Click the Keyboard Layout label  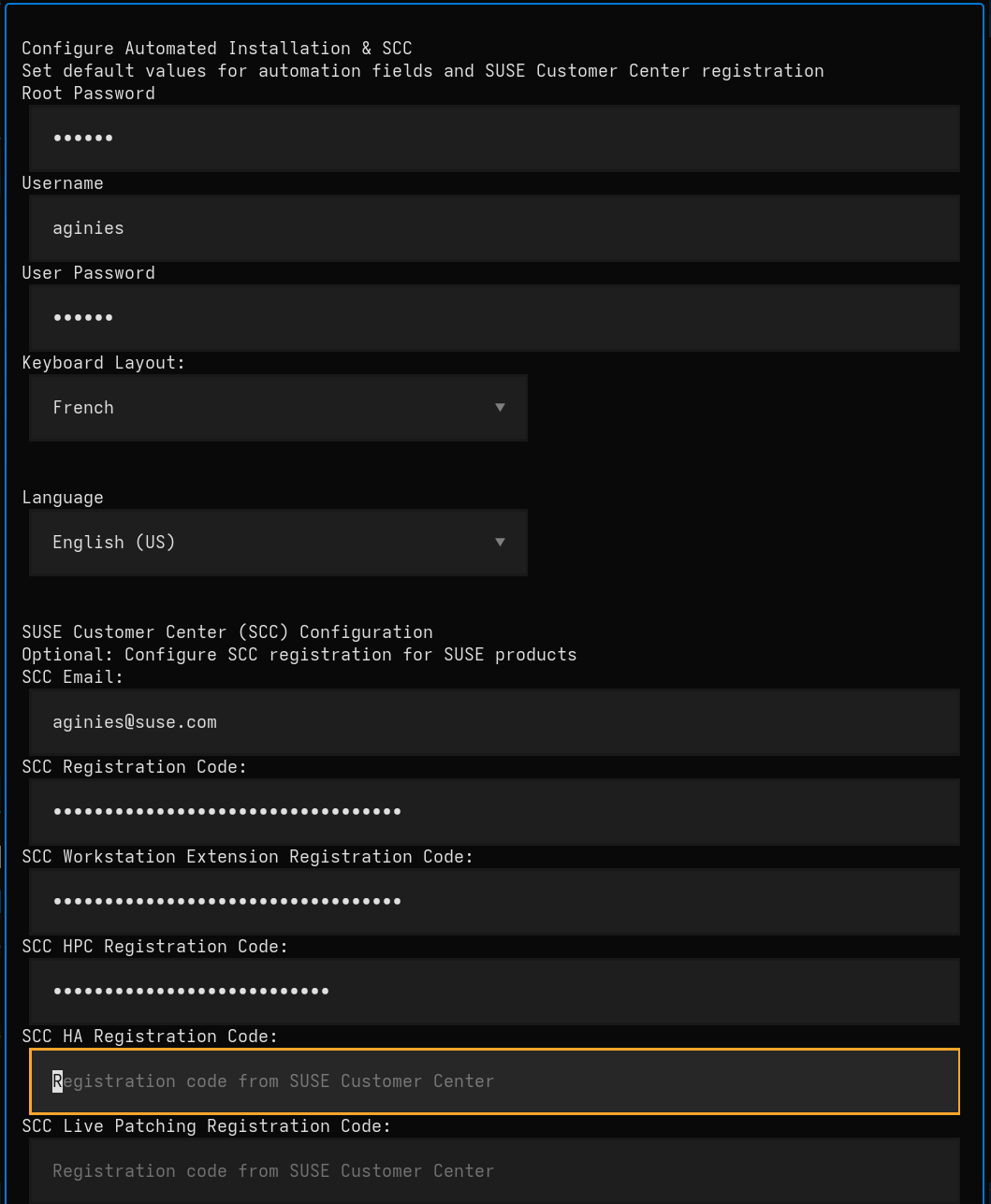click(103, 362)
